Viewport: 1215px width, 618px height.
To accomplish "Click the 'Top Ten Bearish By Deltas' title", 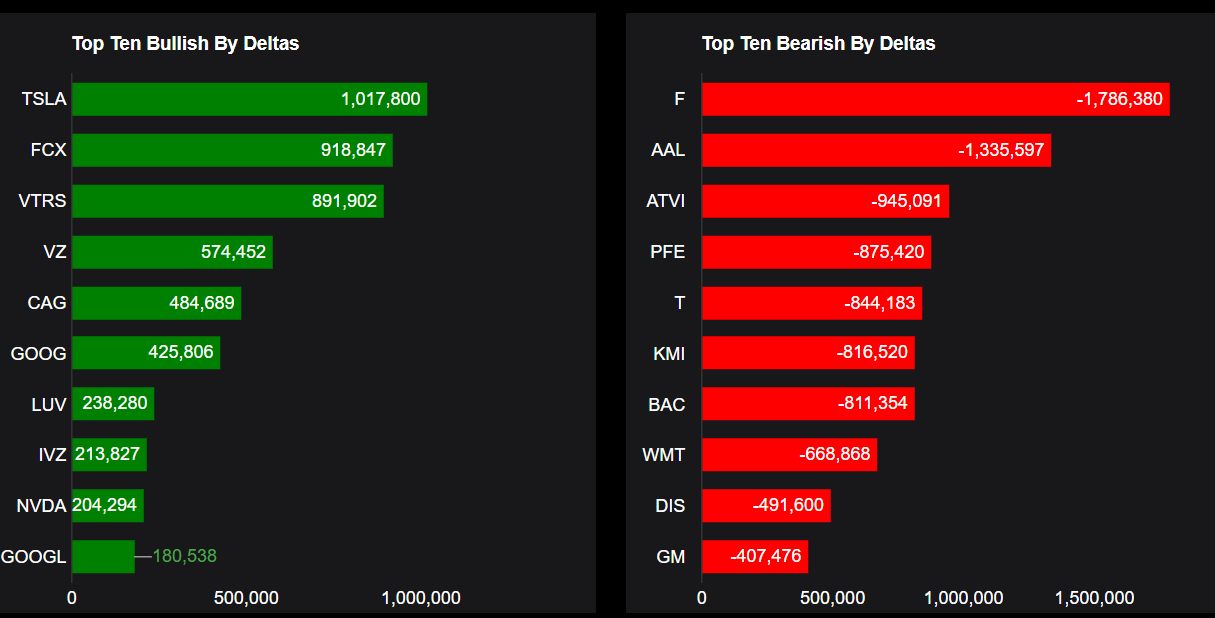I will 818,43.
